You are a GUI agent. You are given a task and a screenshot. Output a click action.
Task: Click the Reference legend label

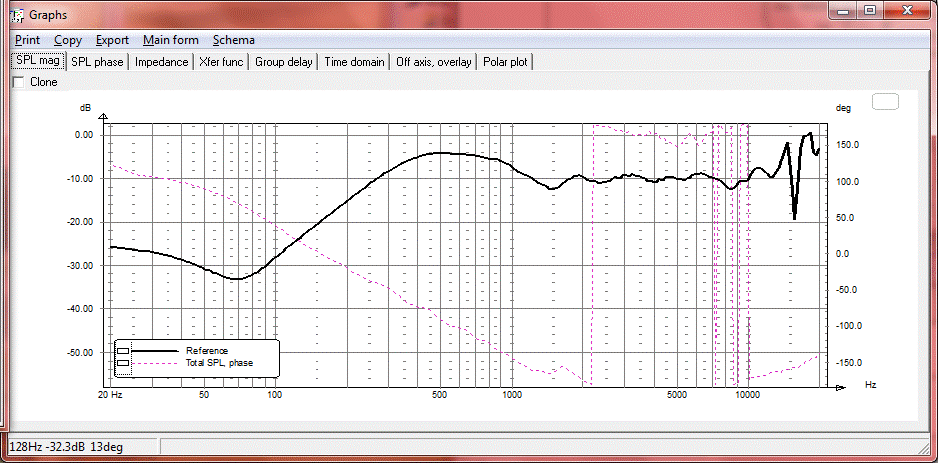coord(207,351)
